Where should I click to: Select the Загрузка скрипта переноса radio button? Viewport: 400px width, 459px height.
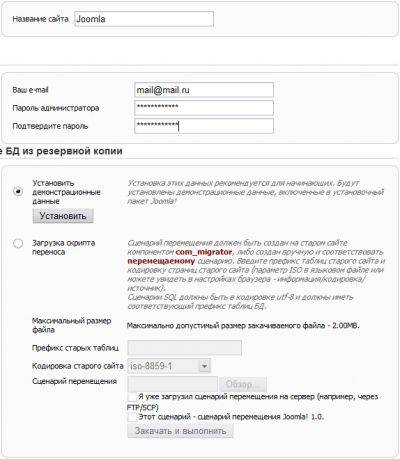[18, 243]
